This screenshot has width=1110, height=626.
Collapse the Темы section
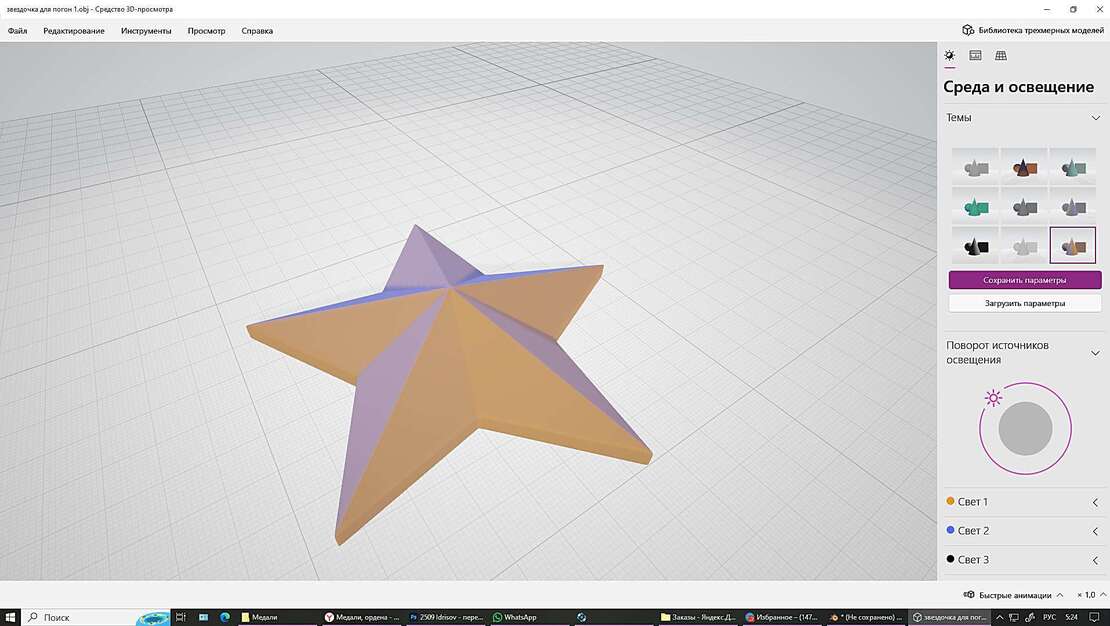click(1096, 118)
